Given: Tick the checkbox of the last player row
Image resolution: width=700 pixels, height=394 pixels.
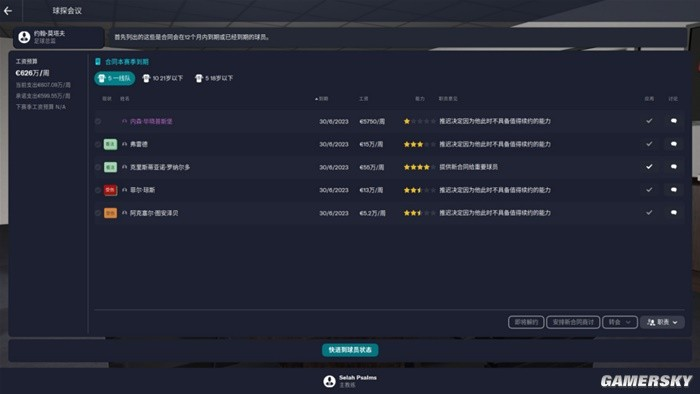Looking at the screenshot, I should point(98,213).
